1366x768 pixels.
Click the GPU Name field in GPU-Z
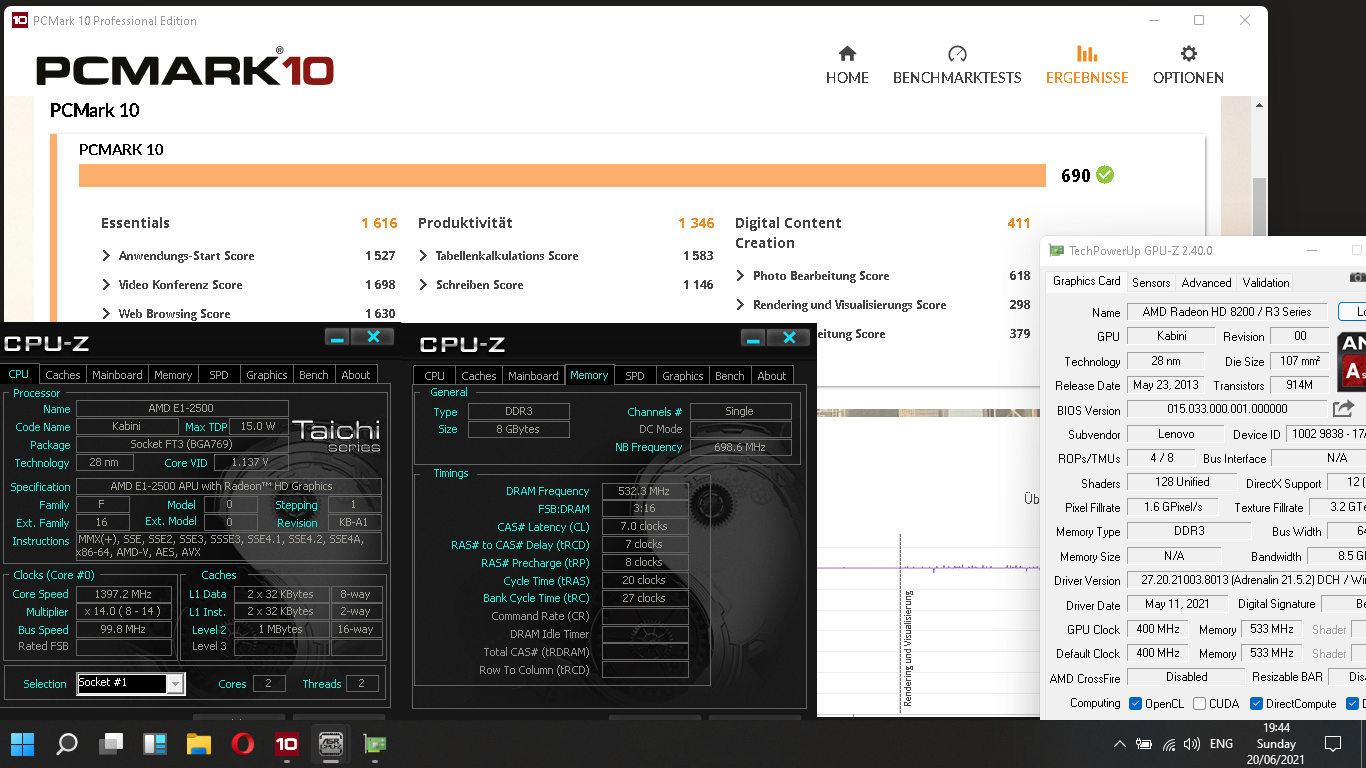point(1227,312)
